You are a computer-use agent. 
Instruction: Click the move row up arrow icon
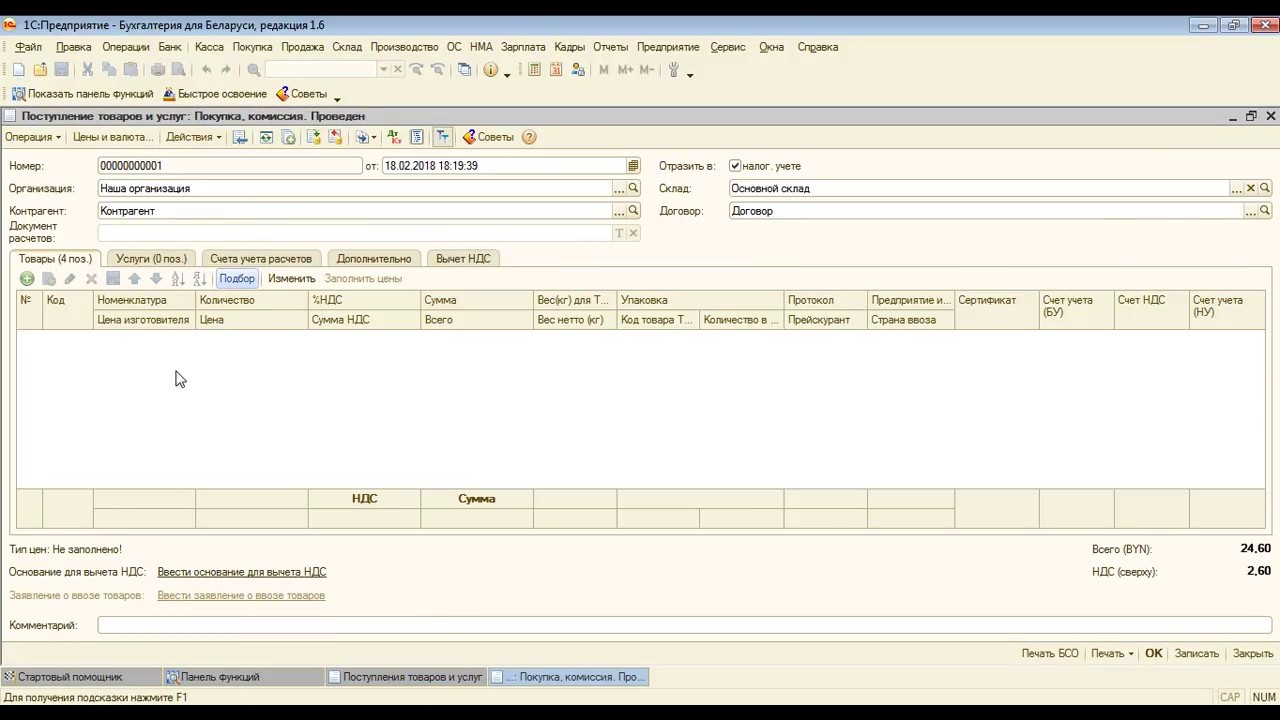click(x=135, y=279)
